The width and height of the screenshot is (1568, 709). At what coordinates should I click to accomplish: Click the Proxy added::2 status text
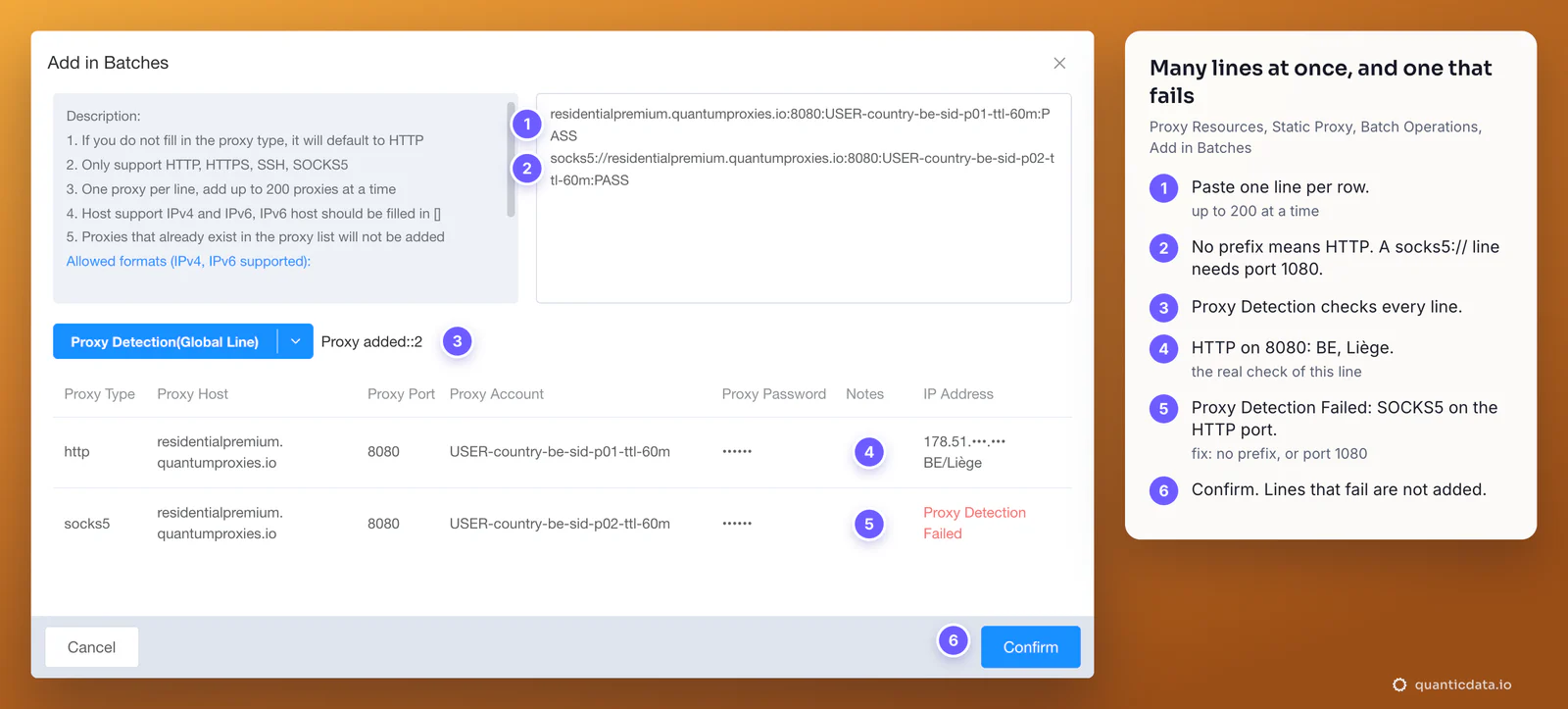(x=371, y=341)
